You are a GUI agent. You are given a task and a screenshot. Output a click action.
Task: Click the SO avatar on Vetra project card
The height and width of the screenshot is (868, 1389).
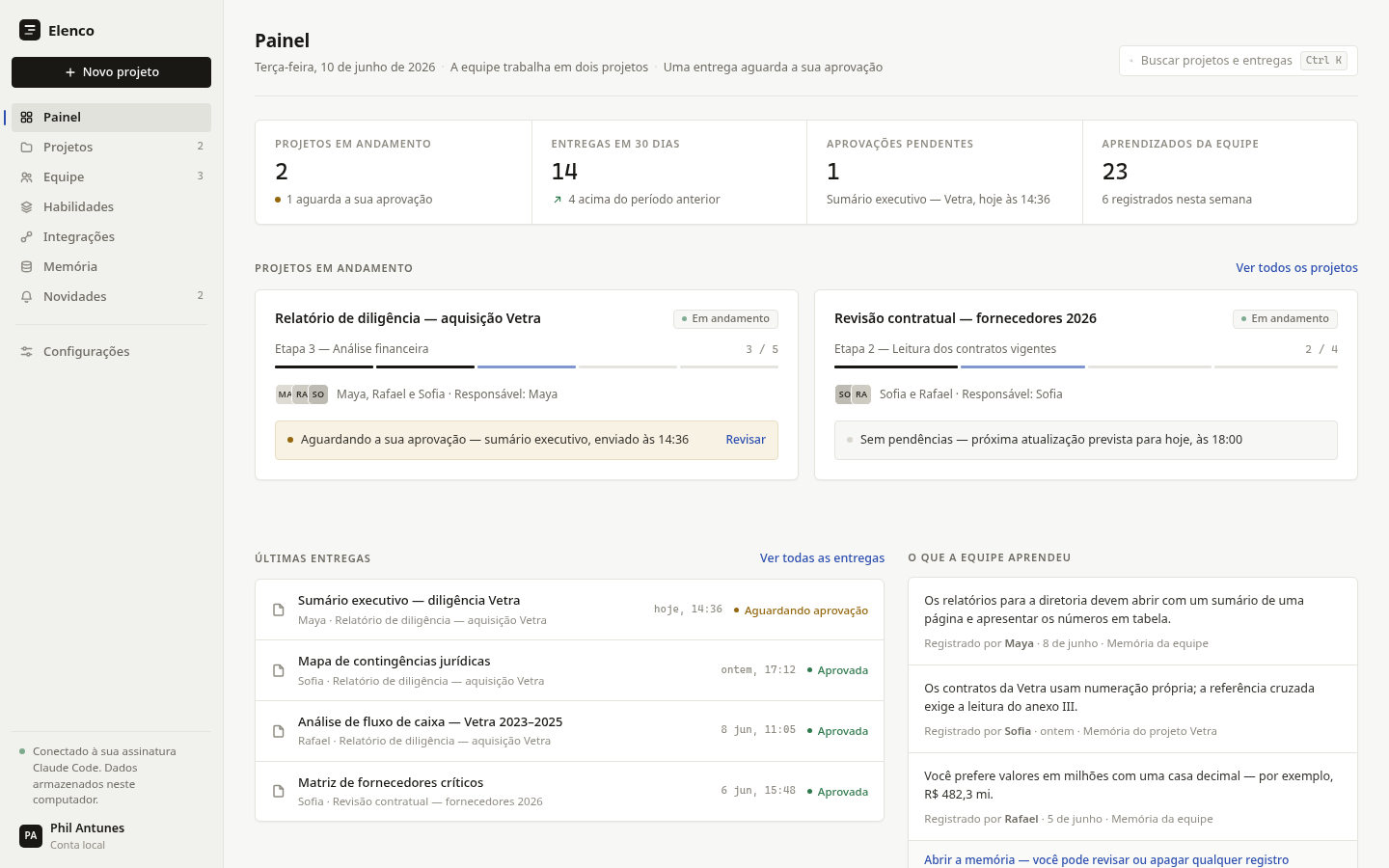coord(318,394)
